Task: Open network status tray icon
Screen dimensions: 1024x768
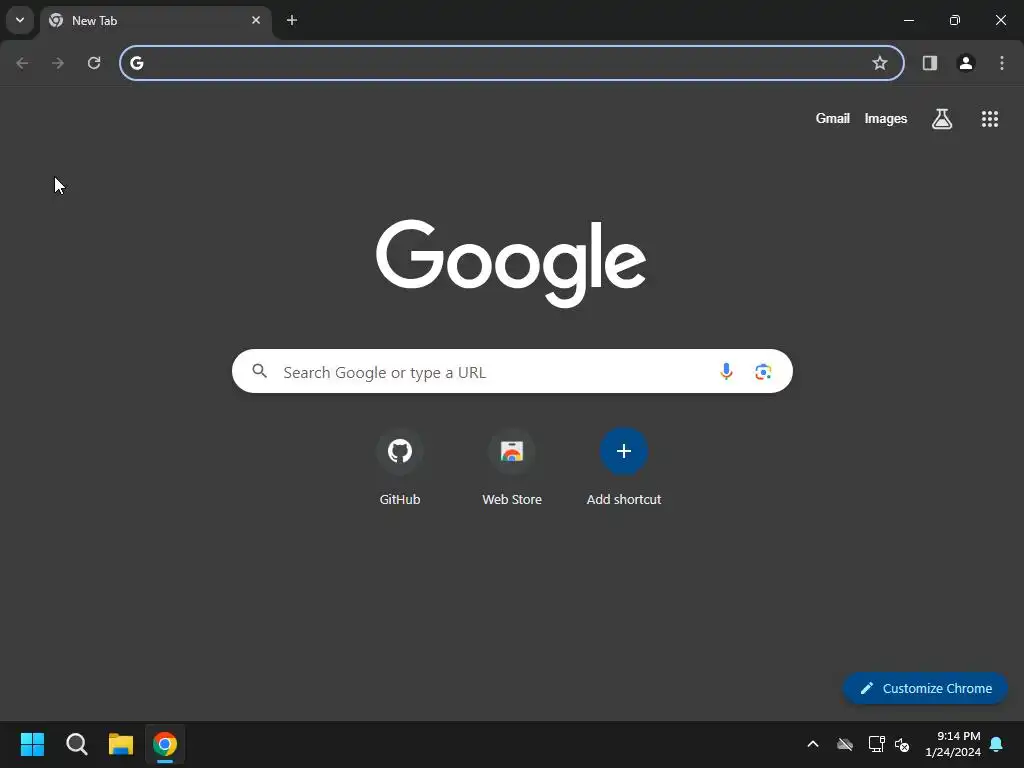Action: 876,744
